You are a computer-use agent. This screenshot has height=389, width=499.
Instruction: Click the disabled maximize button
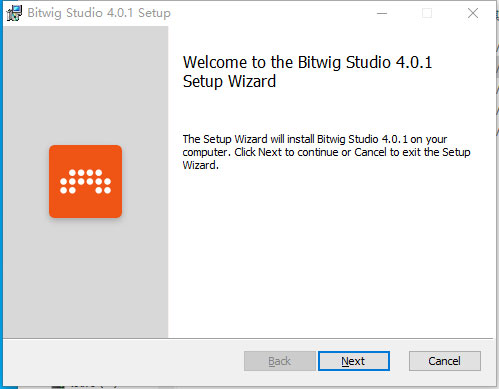click(427, 13)
